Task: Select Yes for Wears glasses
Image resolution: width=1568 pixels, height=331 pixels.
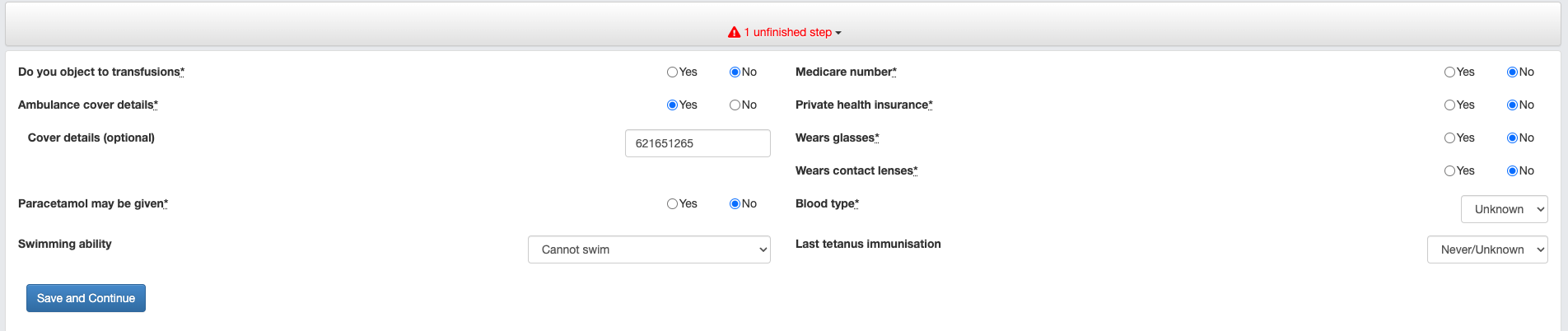Action: click(x=1449, y=138)
